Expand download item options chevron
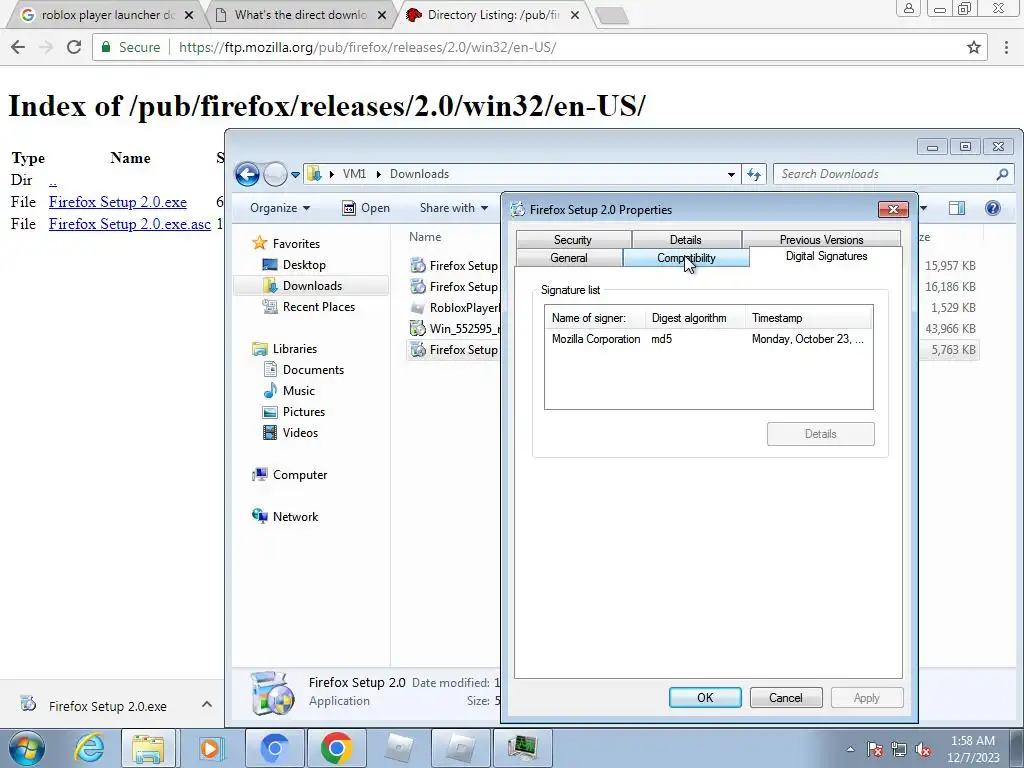Viewport: 1024px width, 768px height. 206,704
